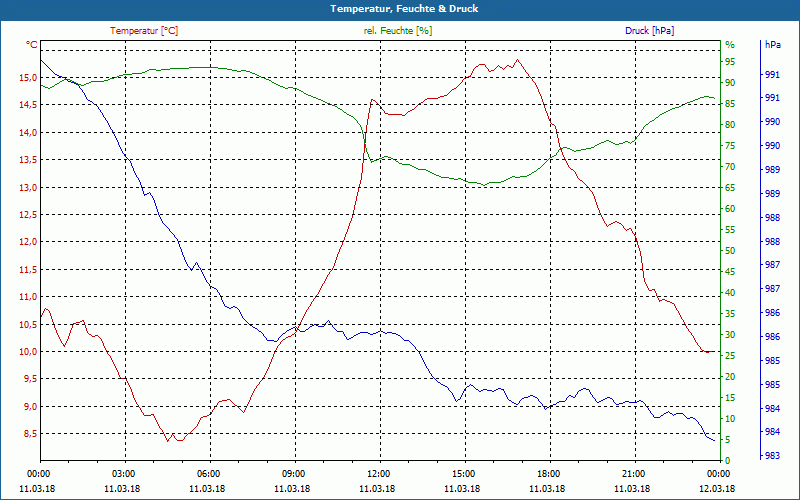Click the 8,5 temperature axis value
The height and width of the screenshot is (500, 800).
[x=30, y=434]
